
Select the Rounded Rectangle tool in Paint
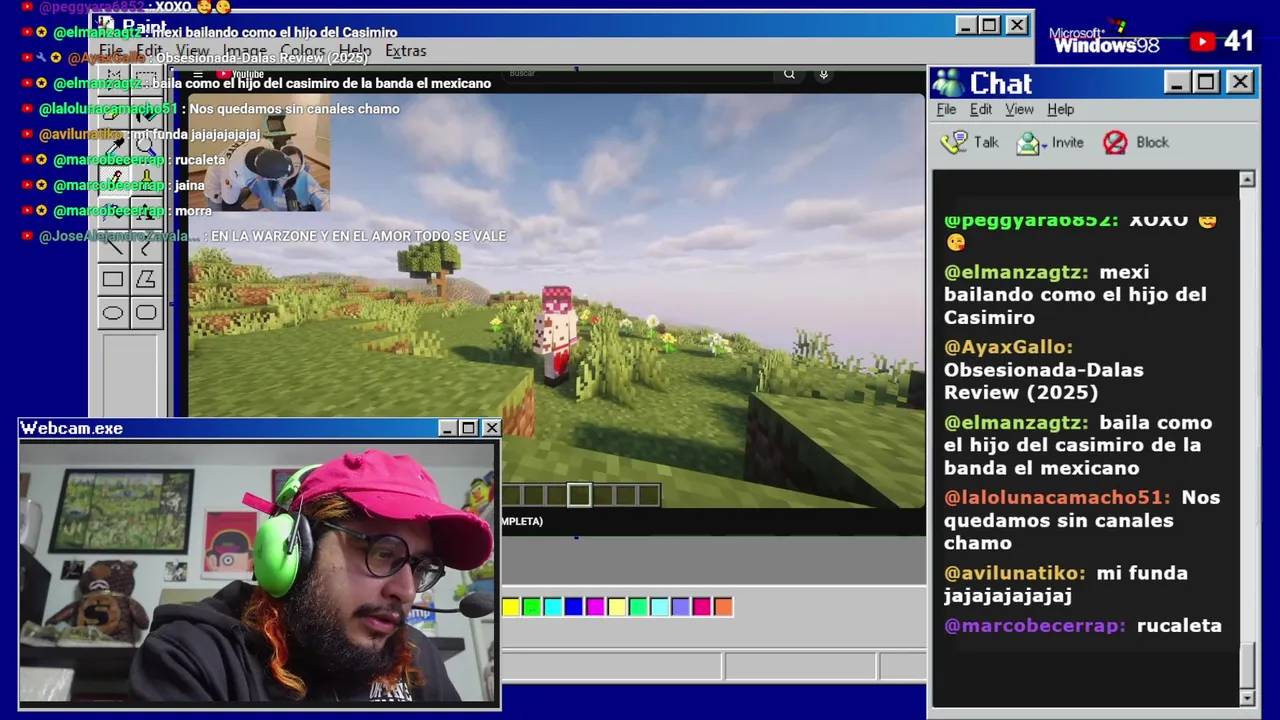coord(146,314)
